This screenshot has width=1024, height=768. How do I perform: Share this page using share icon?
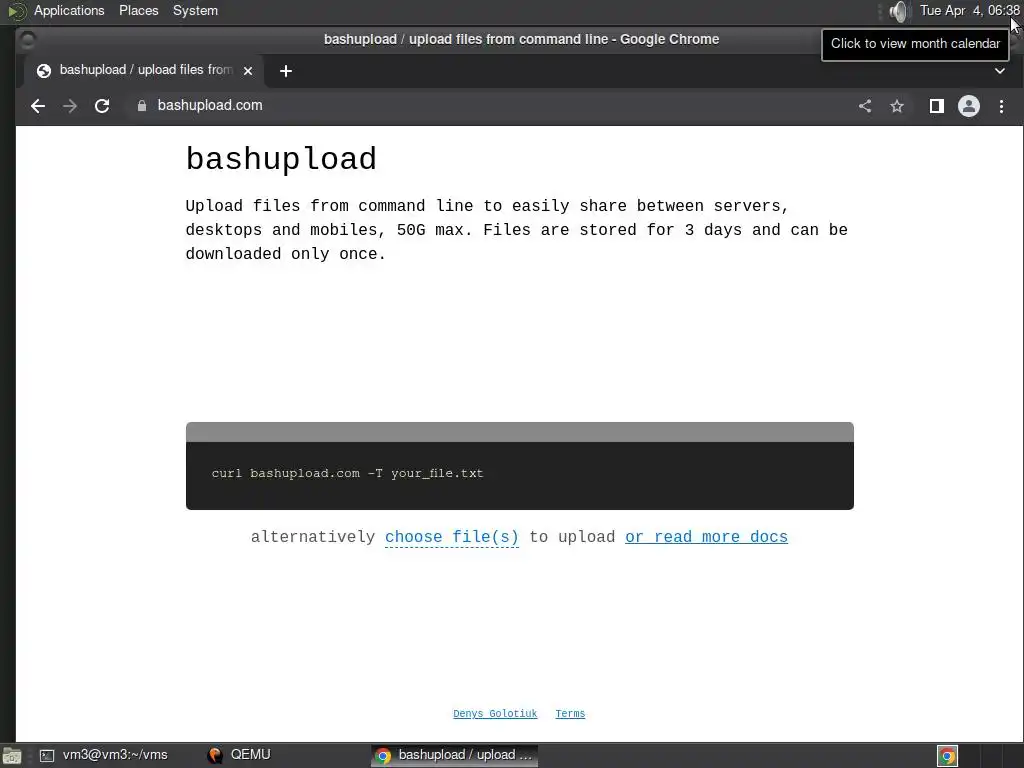865,106
